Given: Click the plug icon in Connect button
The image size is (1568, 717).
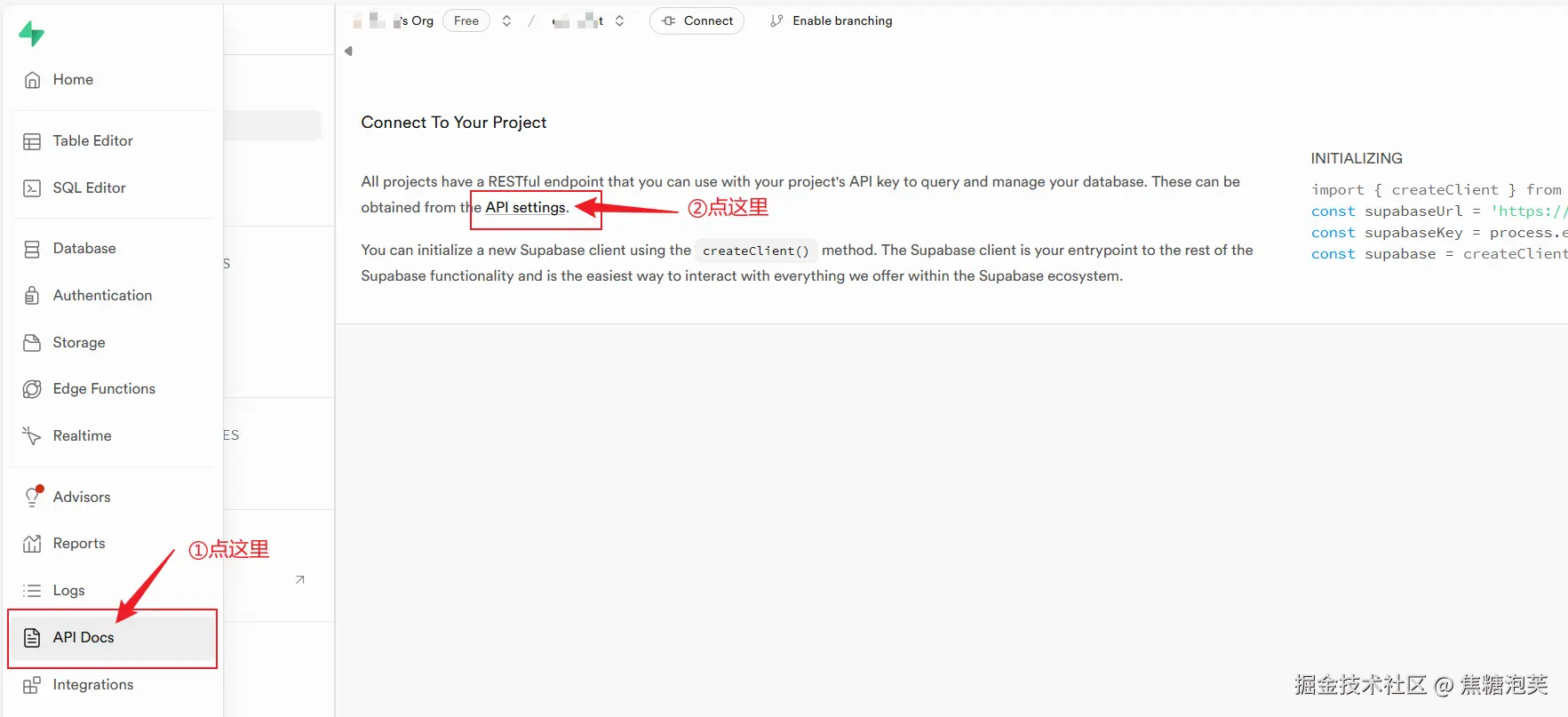Looking at the screenshot, I should tap(669, 20).
